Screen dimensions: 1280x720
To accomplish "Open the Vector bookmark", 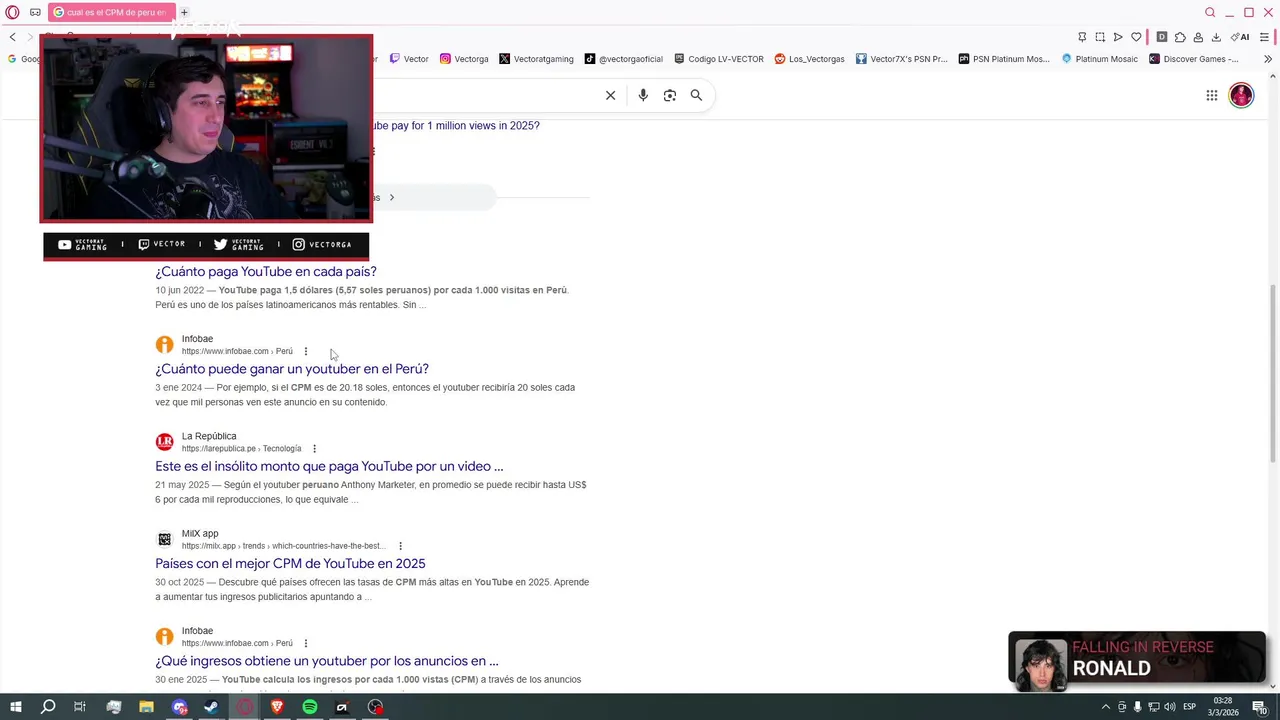I will (409, 59).
